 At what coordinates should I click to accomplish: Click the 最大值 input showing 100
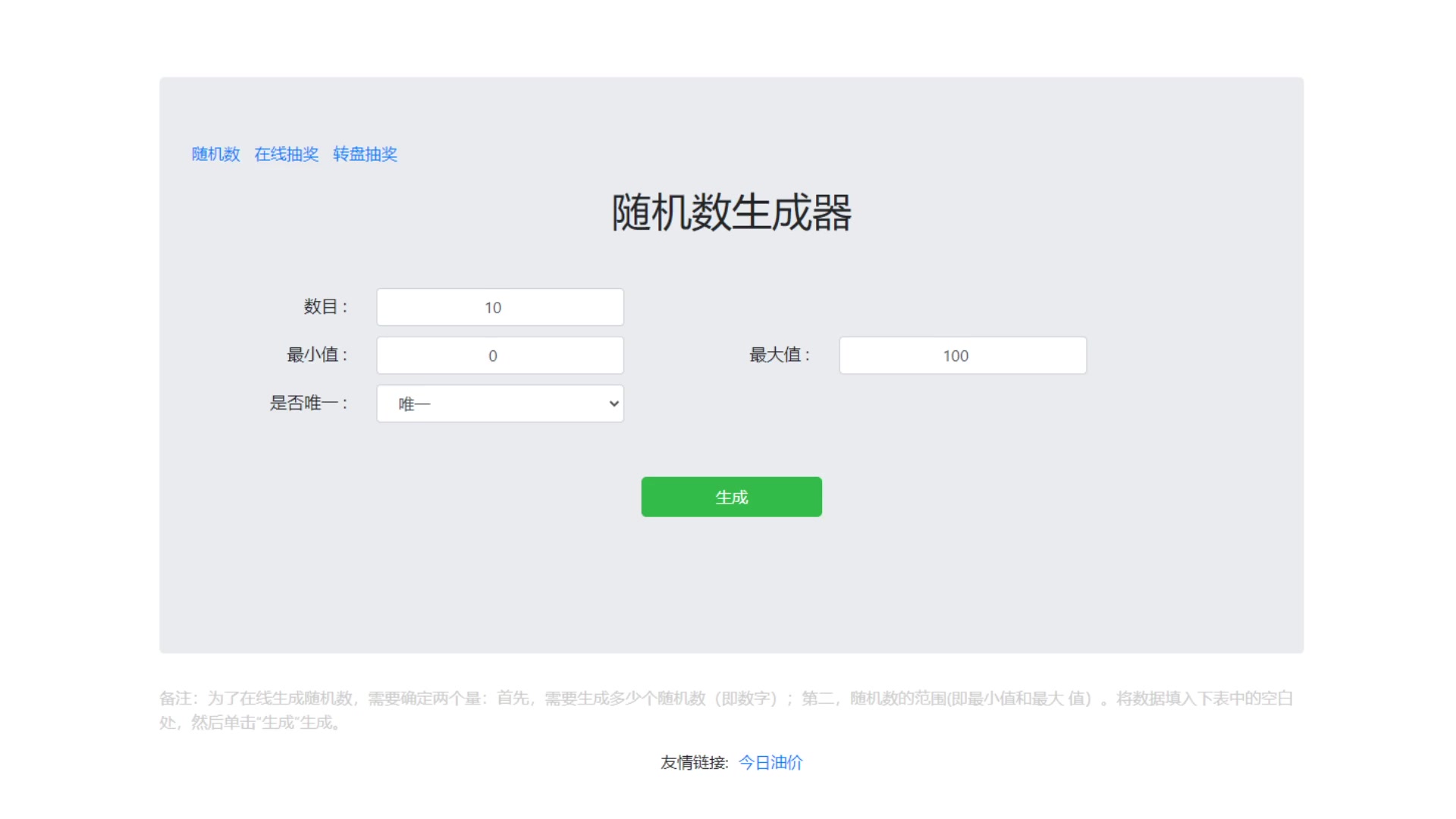click(x=962, y=355)
